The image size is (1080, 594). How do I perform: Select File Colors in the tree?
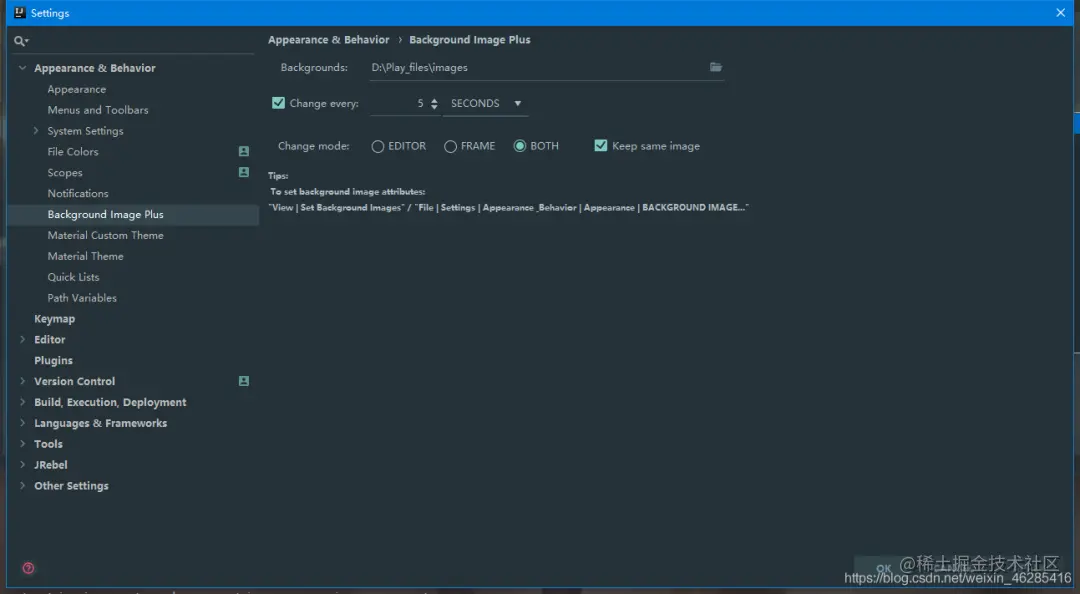click(73, 152)
